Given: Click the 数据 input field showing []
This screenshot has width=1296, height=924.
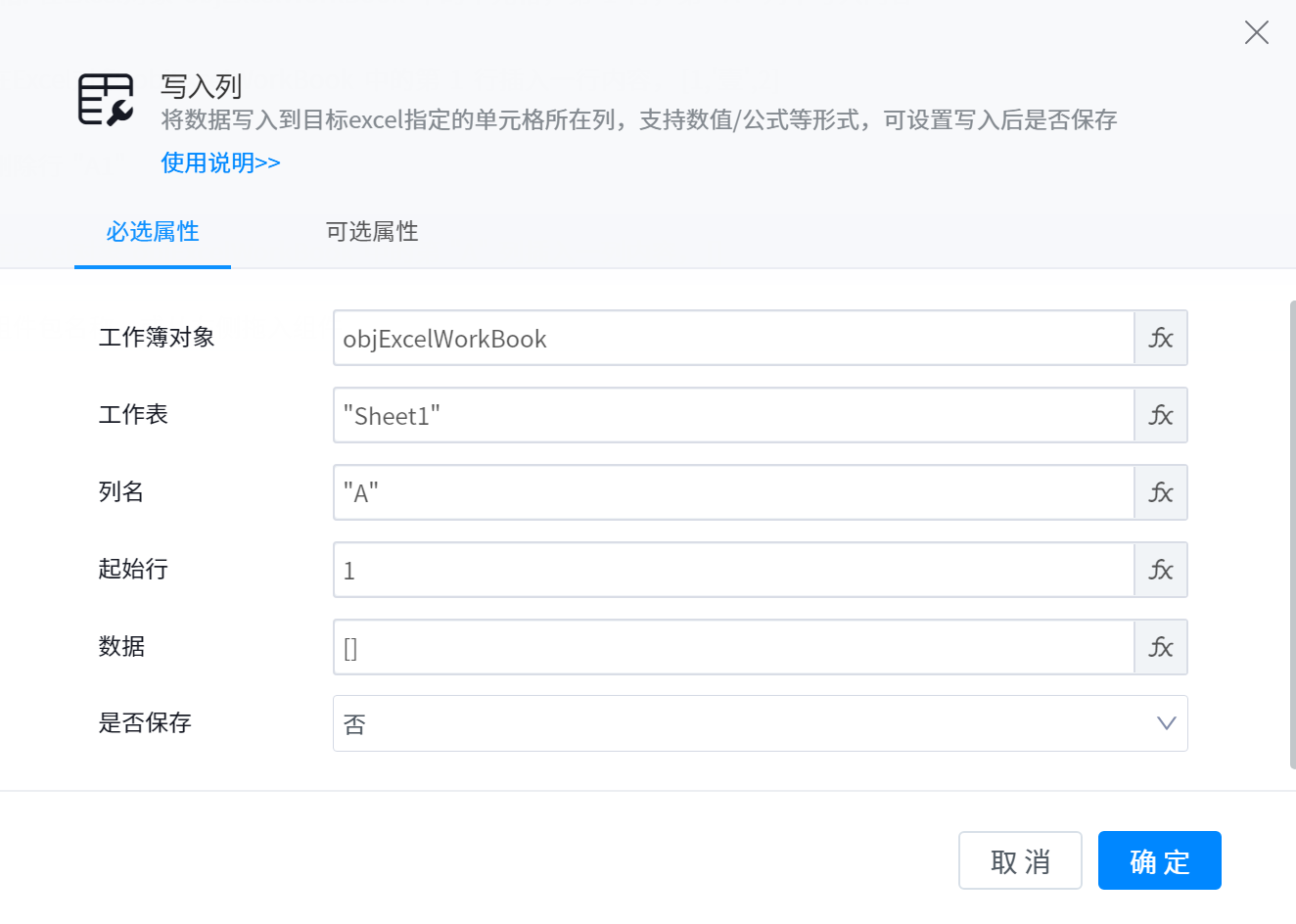Looking at the screenshot, I should [733, 648].
